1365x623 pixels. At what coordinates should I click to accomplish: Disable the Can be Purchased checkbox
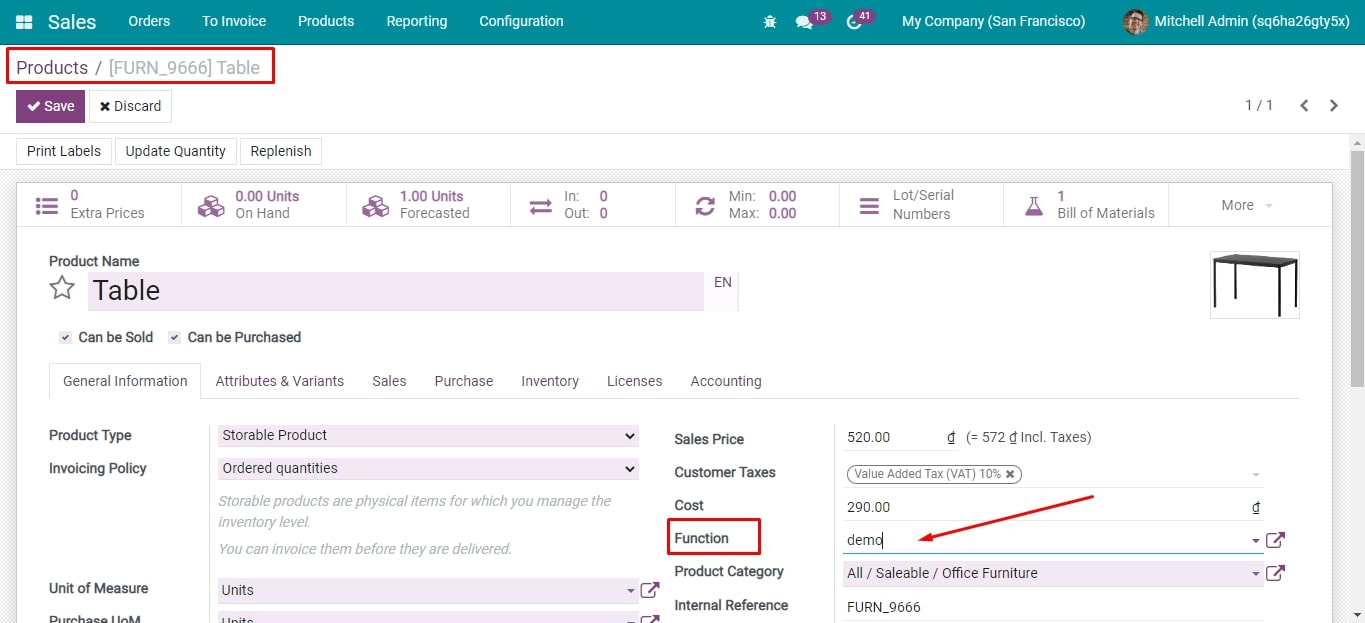(x=175, y=337)
